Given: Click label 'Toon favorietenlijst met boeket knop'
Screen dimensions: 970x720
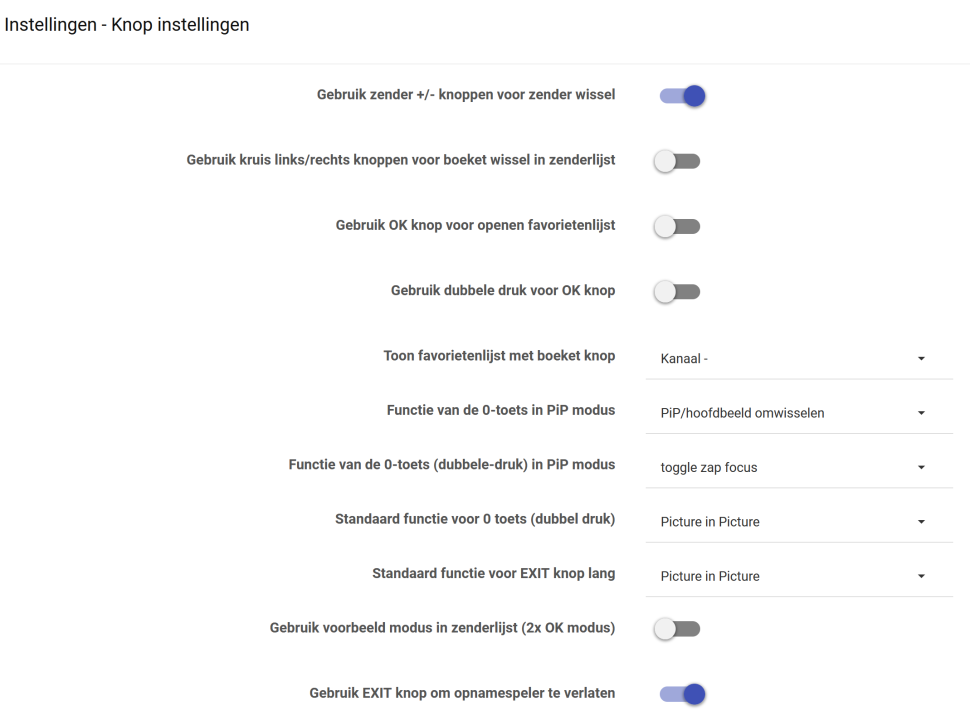Looking at the screenshot, I should click(x=499, y=356).
